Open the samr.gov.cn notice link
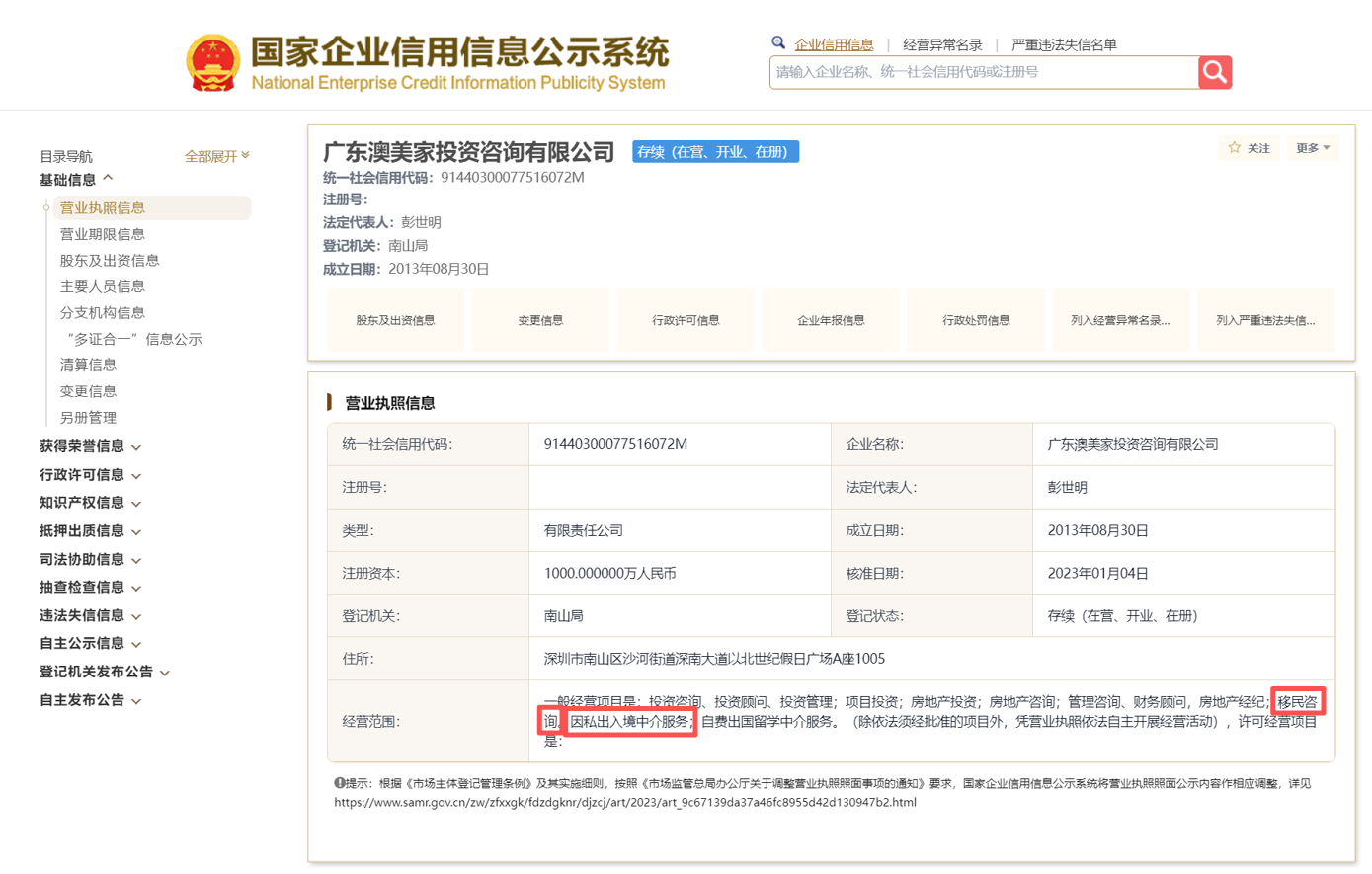Viewport: 1372px width, 874px height. tap(625, 802)
